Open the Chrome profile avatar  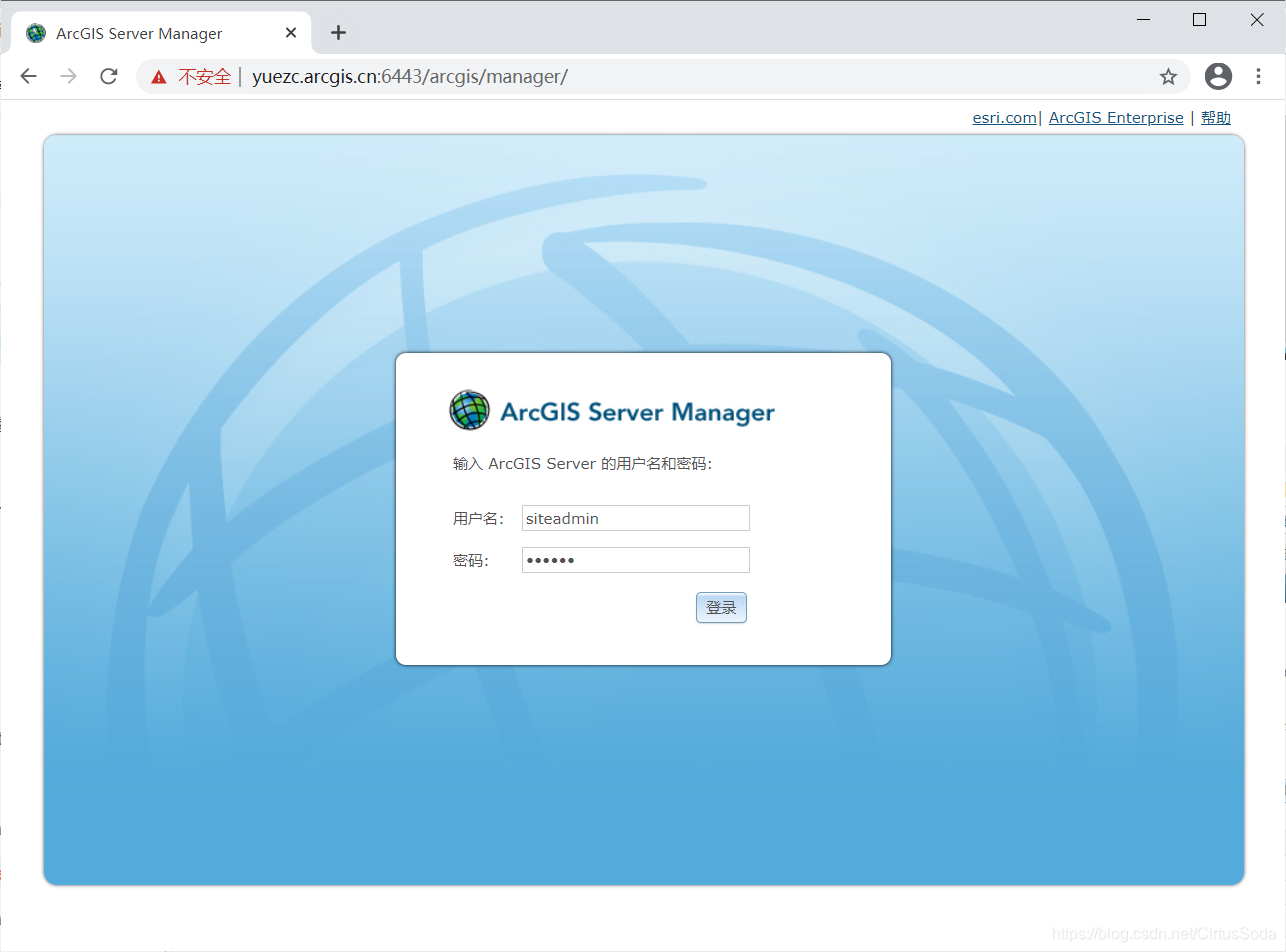pyautogui.click(x=1218, y=76)
